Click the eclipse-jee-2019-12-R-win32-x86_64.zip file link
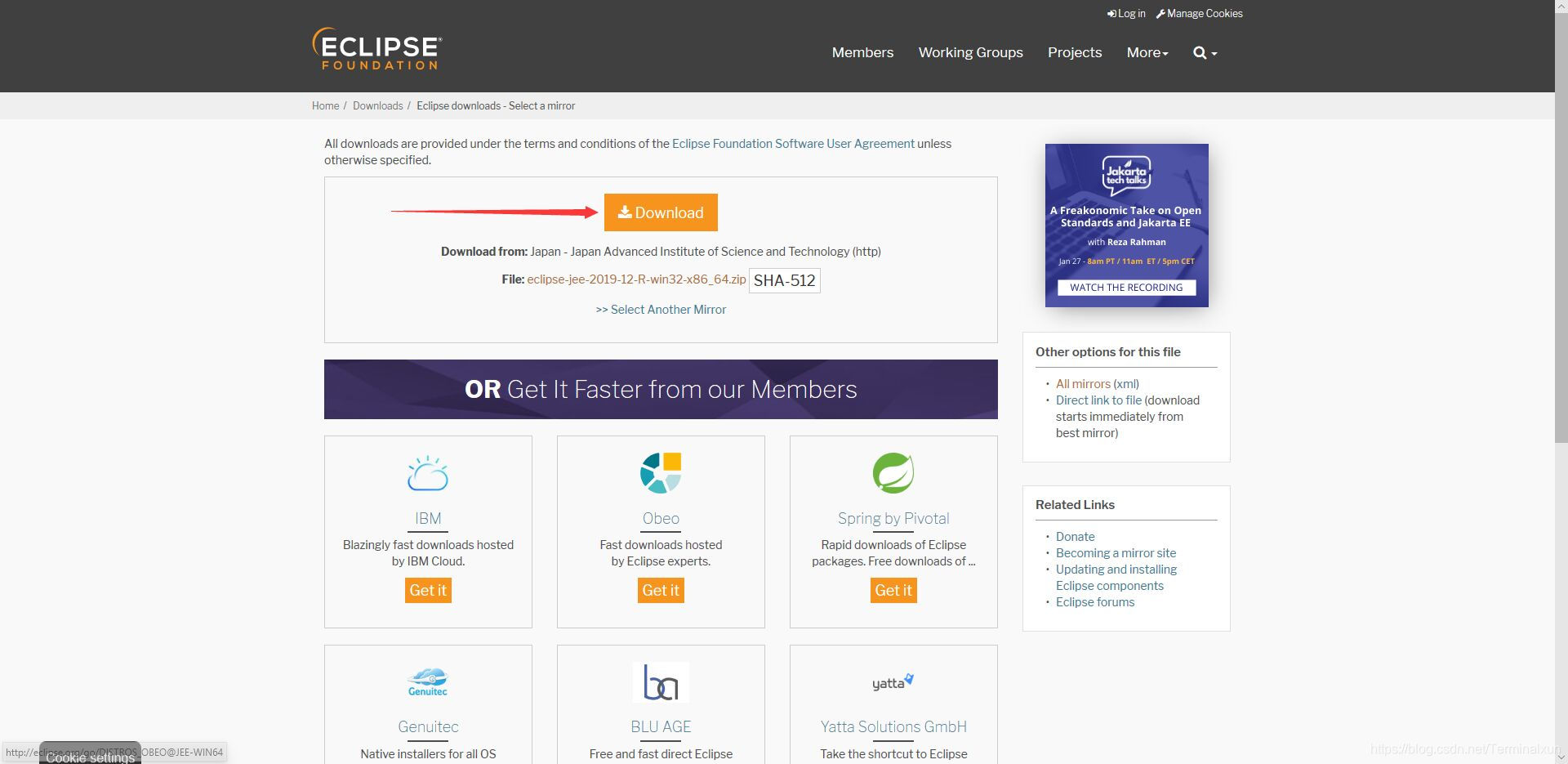The height and width of the screenshot is (764, 1568). pyautogui.click(x=636, y=279)
